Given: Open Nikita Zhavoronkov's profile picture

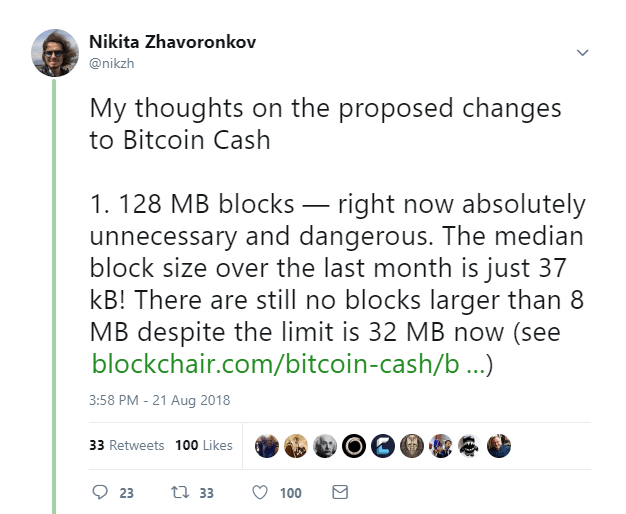Looking at the screenshot, I should [x=55, y=52].
